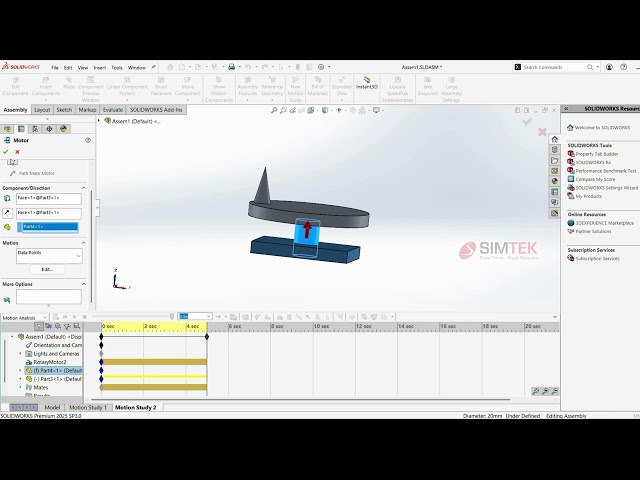Click the motion study Stop button
This screenshot has width=640, height=480.
coord(84,317)
